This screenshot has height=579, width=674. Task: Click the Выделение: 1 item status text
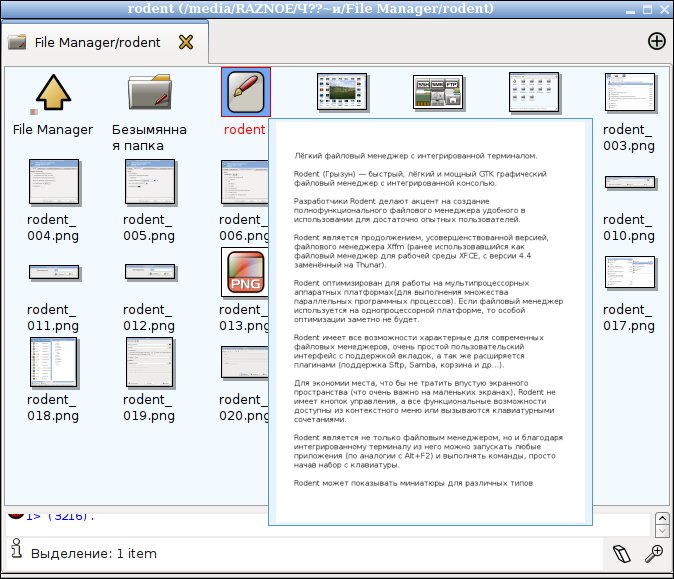pyautogui.click(x=94, y=554)
